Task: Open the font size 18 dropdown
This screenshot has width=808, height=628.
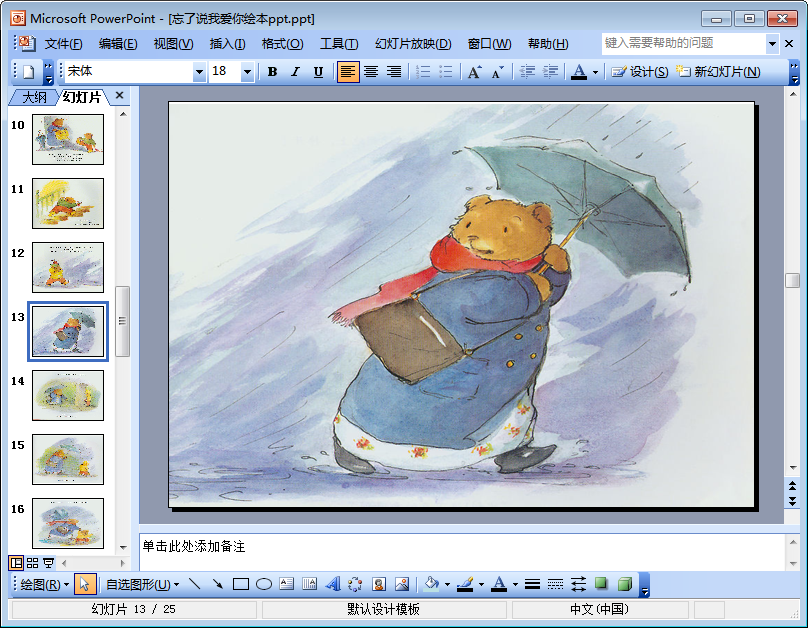Action: [247, 72]
